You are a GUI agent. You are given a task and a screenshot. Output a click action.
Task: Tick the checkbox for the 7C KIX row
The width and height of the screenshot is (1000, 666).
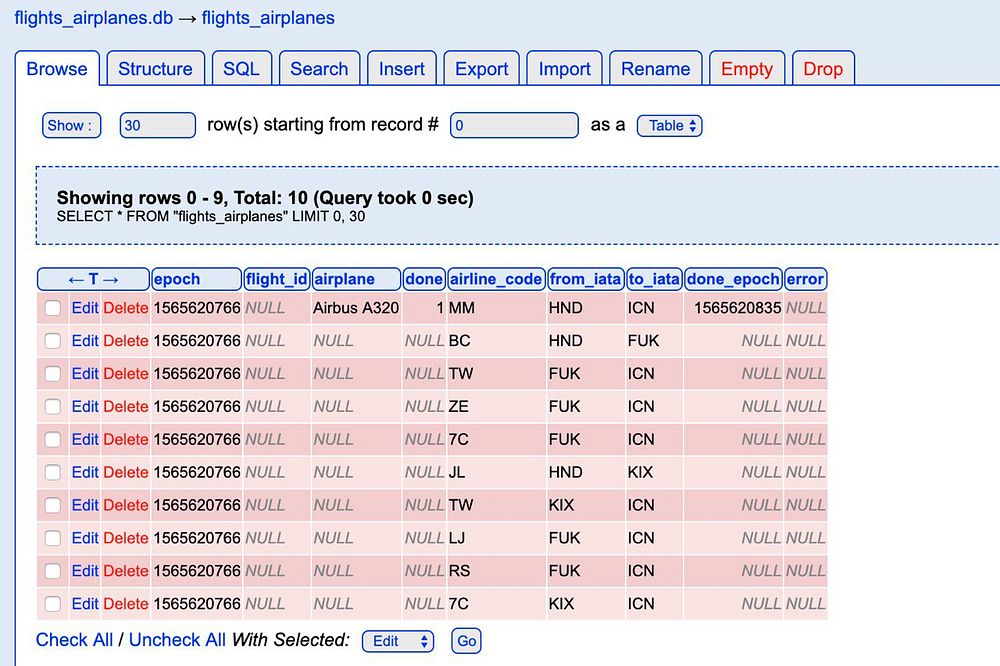[53, 604]
